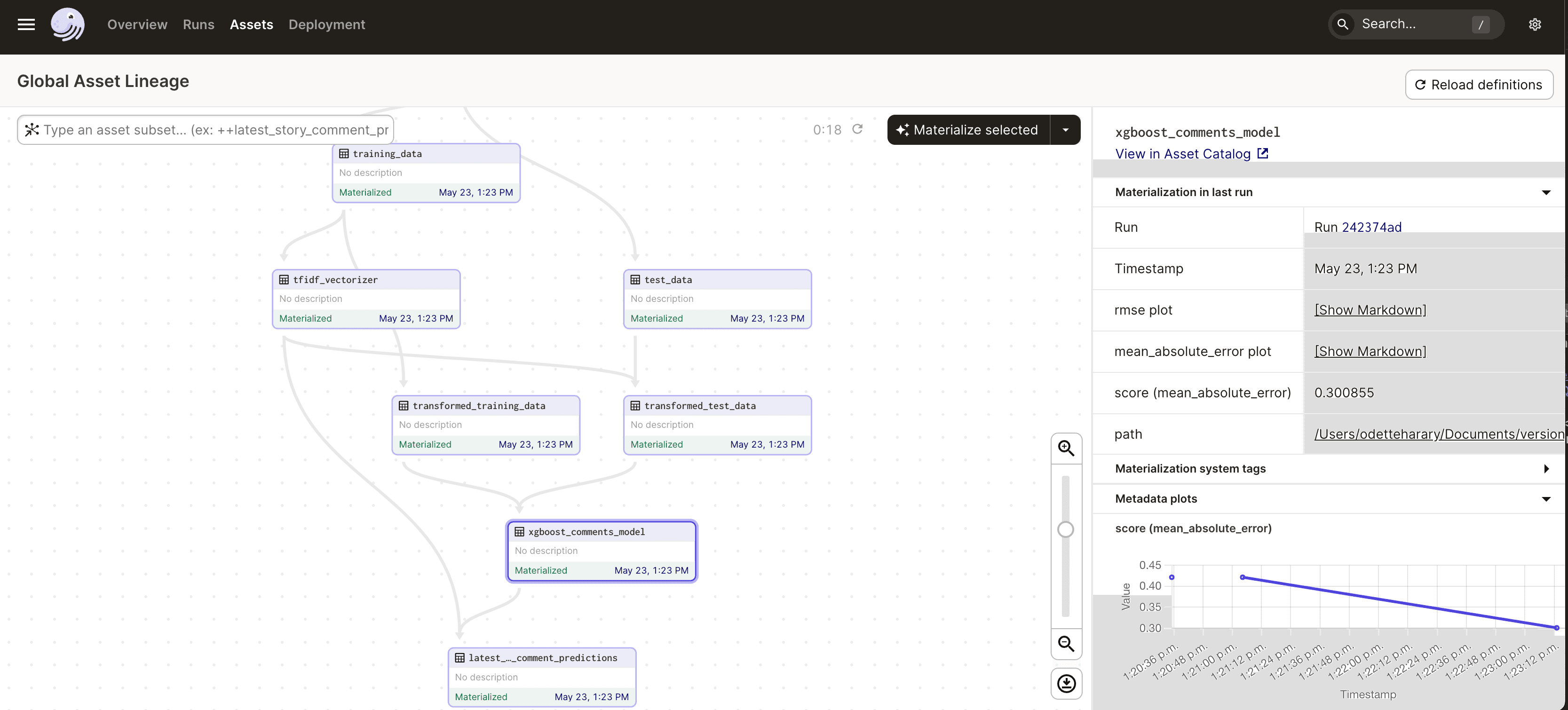Click the Dagster logo icon

[x=67, y=24]
